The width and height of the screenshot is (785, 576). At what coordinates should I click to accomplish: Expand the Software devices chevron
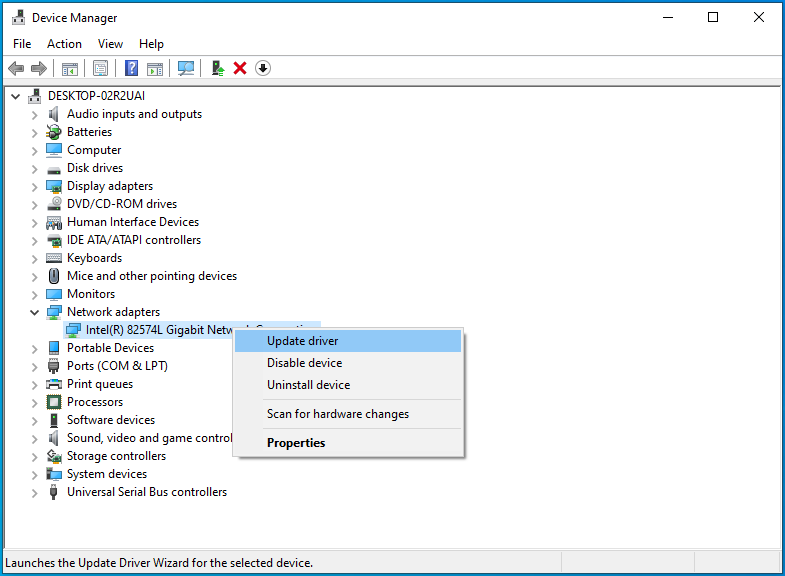pyautogui.click(x=35, y=421)
